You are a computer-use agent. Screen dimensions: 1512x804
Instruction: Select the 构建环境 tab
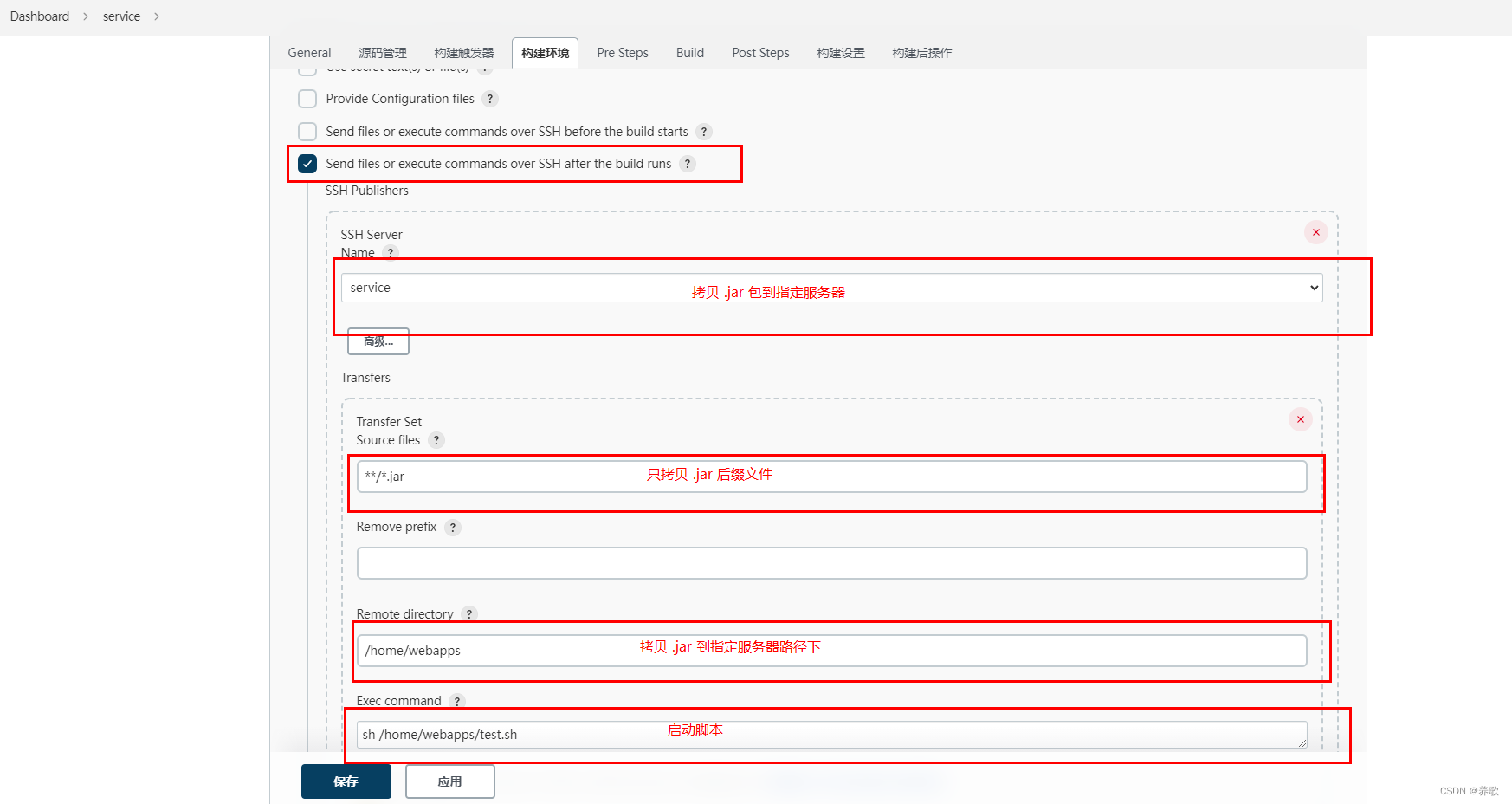[545, 53]
